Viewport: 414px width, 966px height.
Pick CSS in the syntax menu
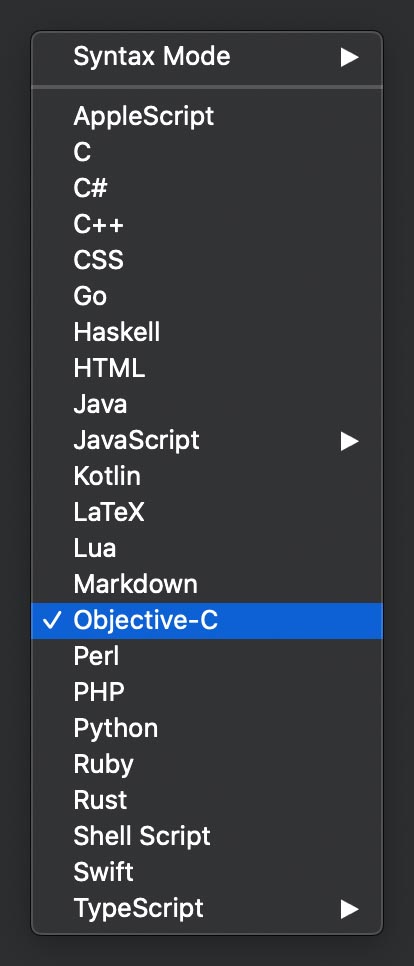207,260
